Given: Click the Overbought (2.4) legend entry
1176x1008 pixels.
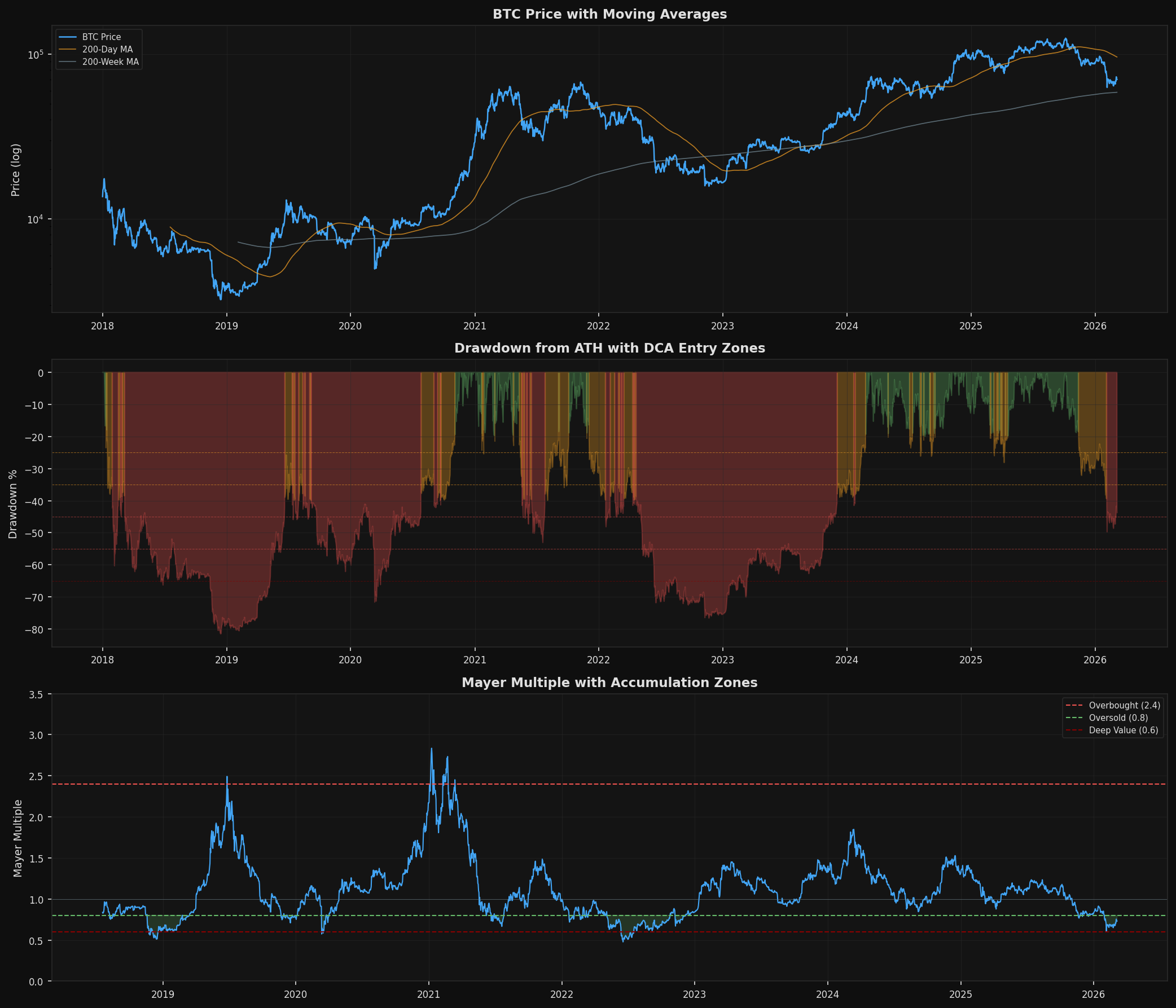Looking at the screenshot, I should click(x=1124, y=705).
